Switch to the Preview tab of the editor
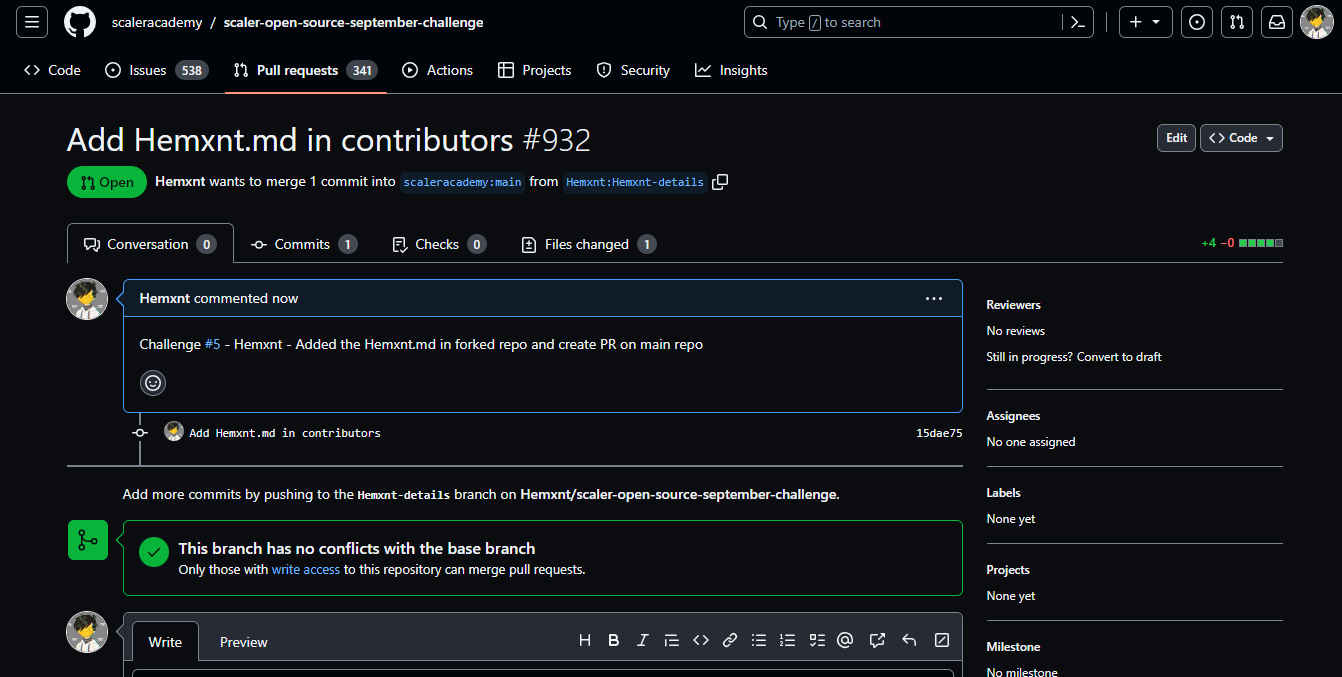1342x677 pixels. (243, 641)
